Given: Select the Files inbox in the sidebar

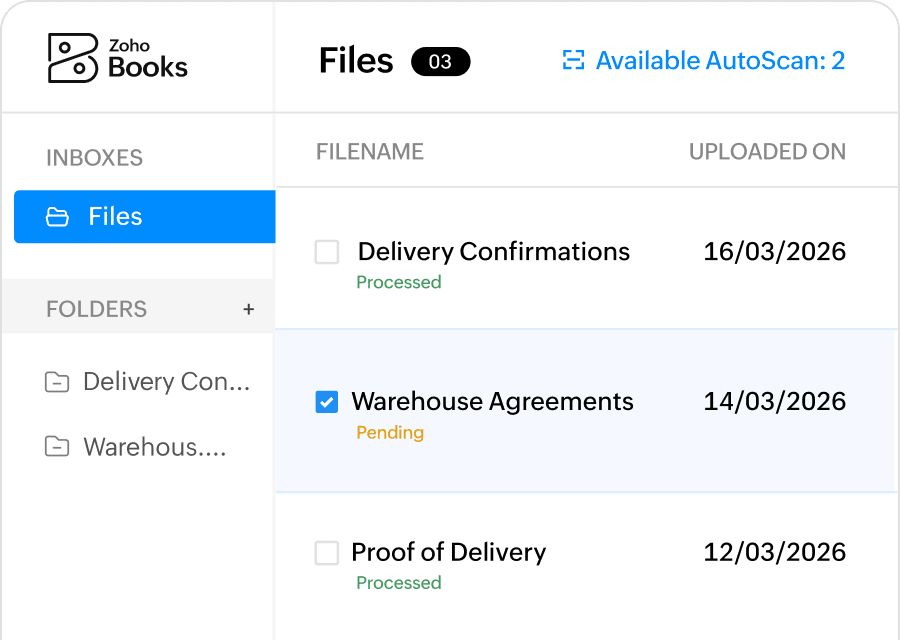Looking at the screenshot, I should [145, 216].
